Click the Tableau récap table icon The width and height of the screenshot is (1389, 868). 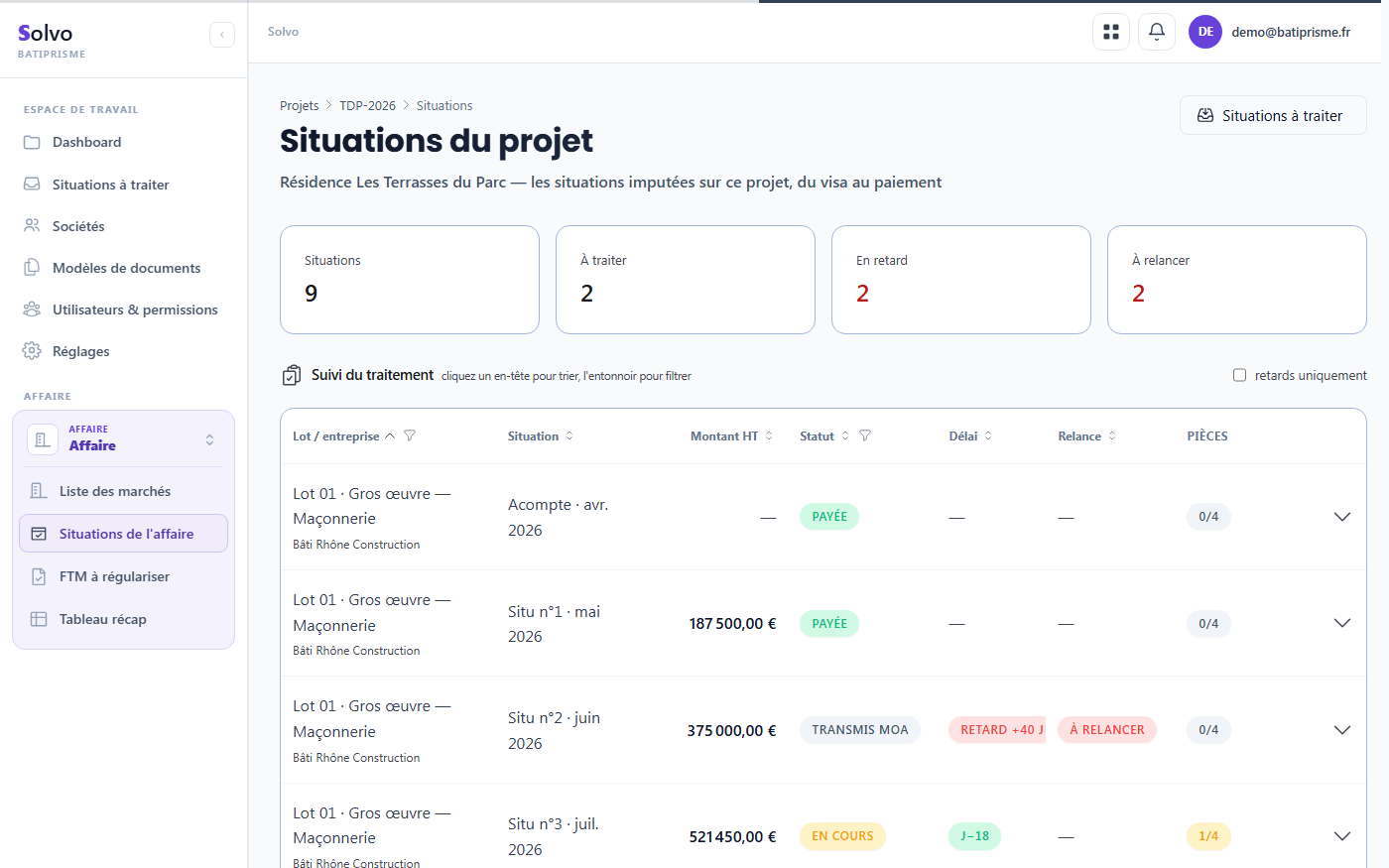(x=39, y=619)
